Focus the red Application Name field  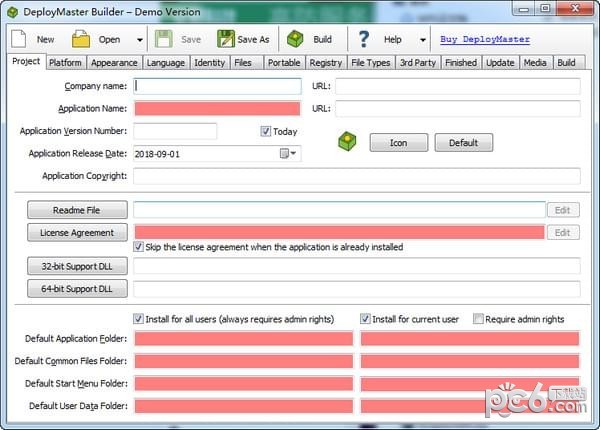pos(217,109)
